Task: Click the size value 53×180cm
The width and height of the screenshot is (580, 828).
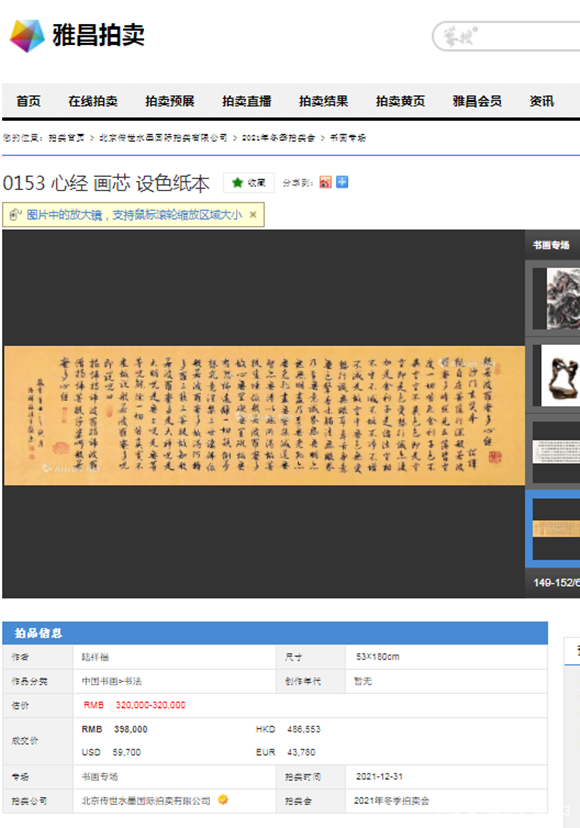Action: coord(377,657)
